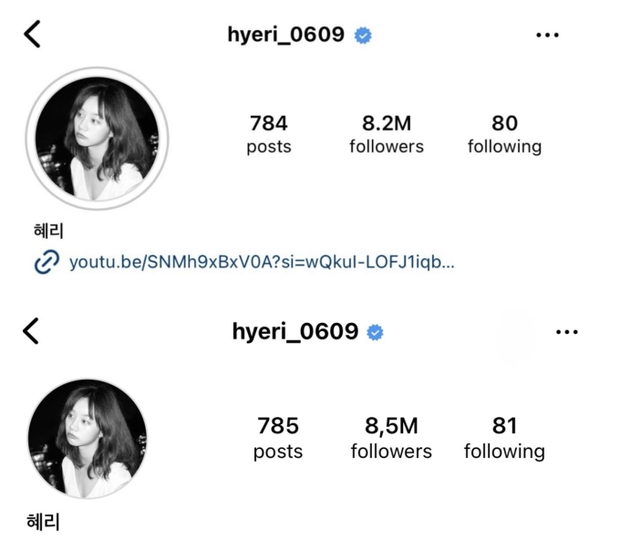Click the chain link icon before youtu.be URL
Screen dimensions: 620x541
[x=47, y=262]
